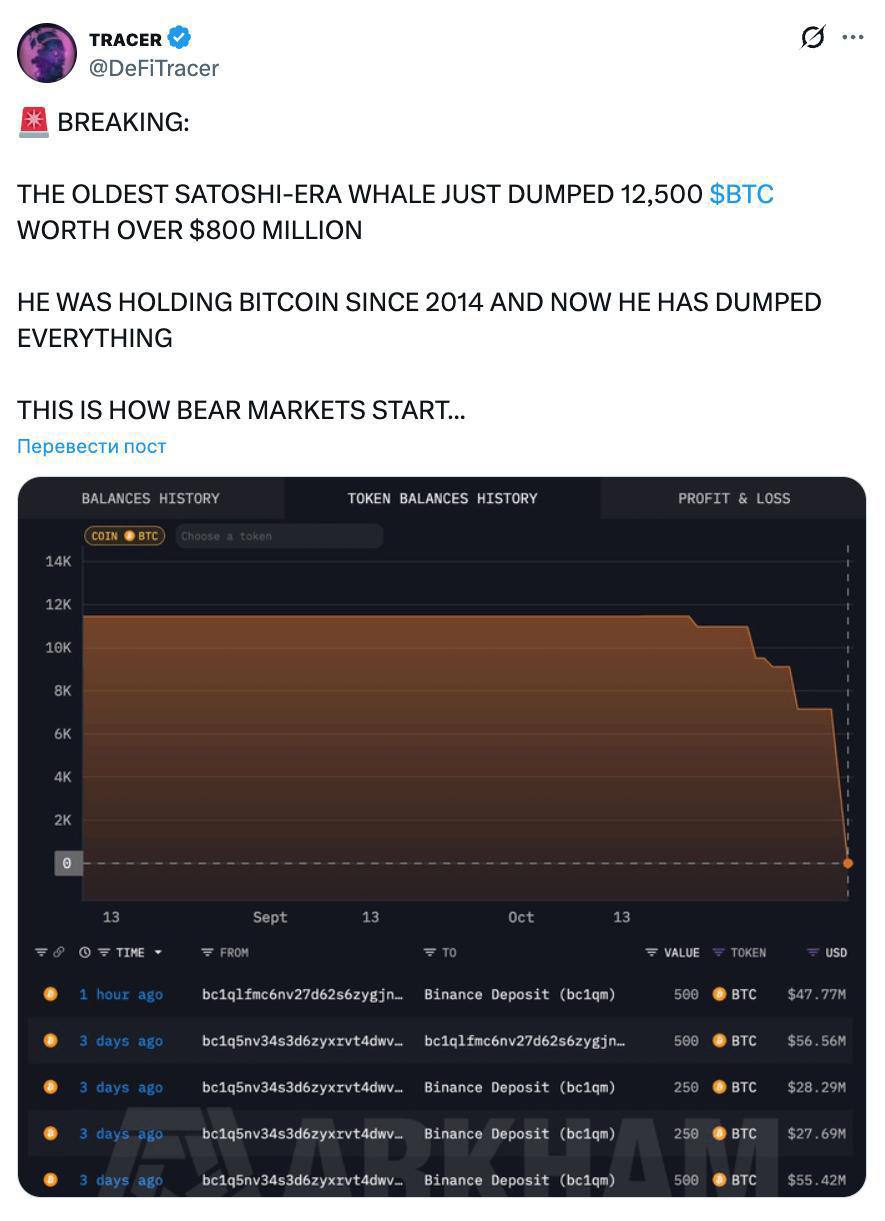885x1221 pixels.
Task: Open the @DeFiTracer handle link
Action: point(154,68)
